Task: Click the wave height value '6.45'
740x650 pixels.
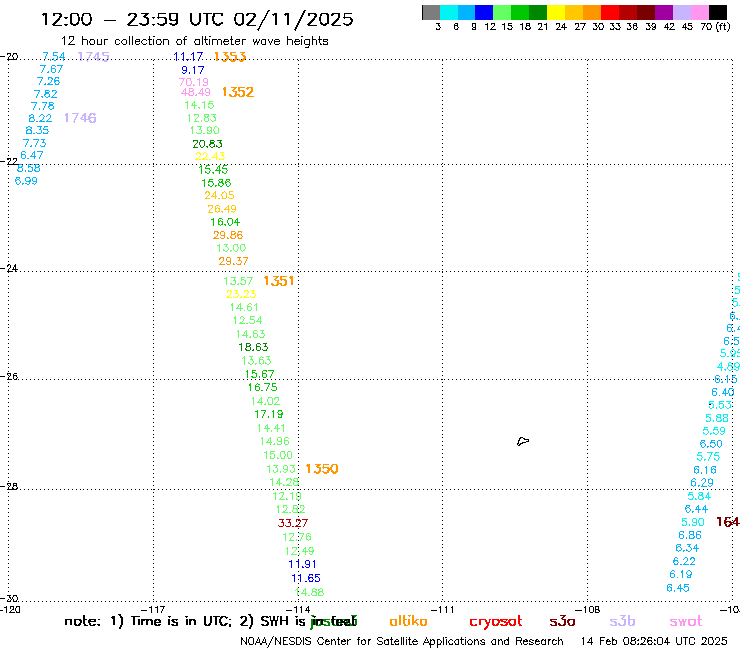Action: (x=678, y=588)
